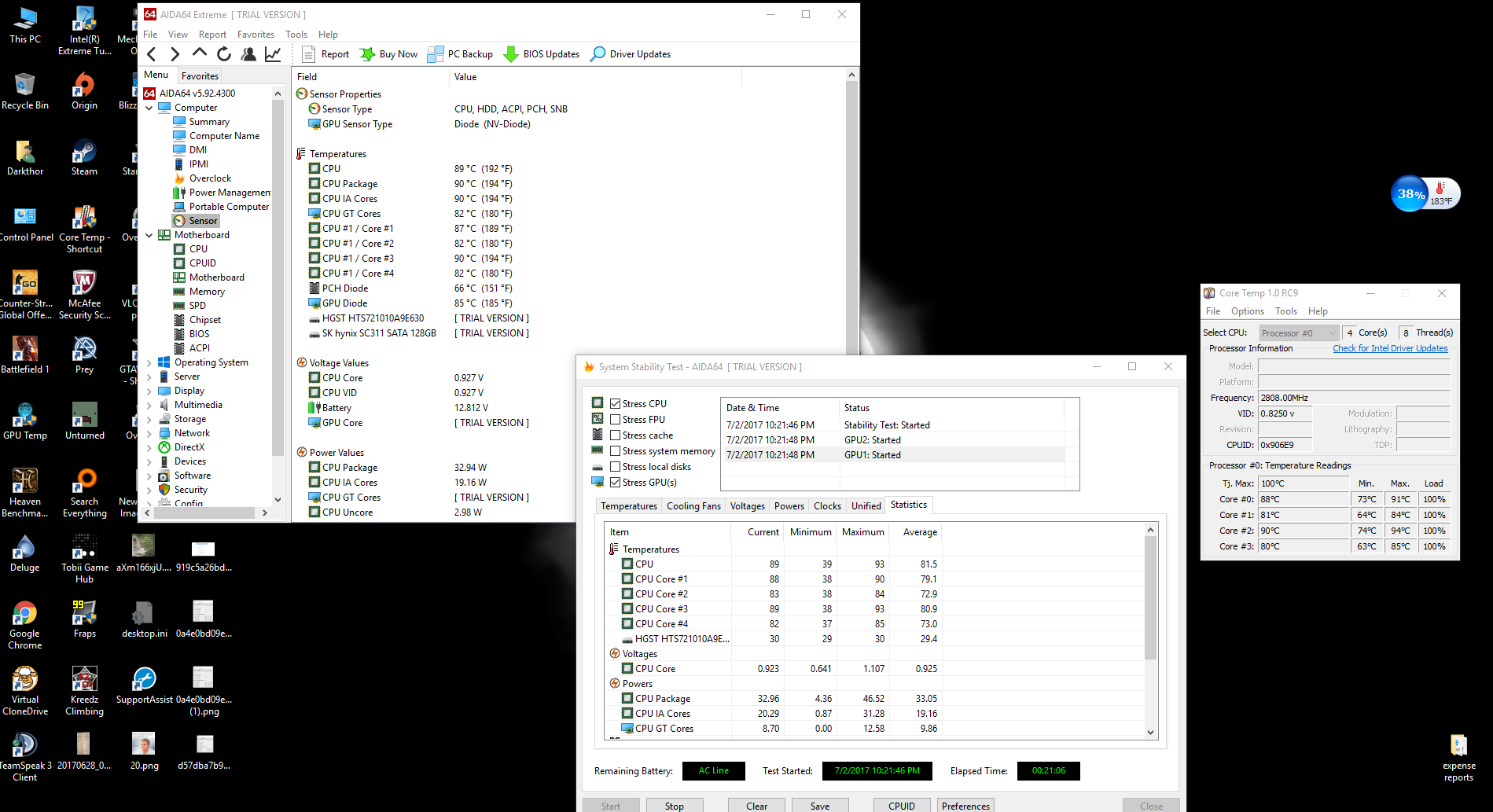Click the Frequency field in Core Temp

pos(1354,398)
